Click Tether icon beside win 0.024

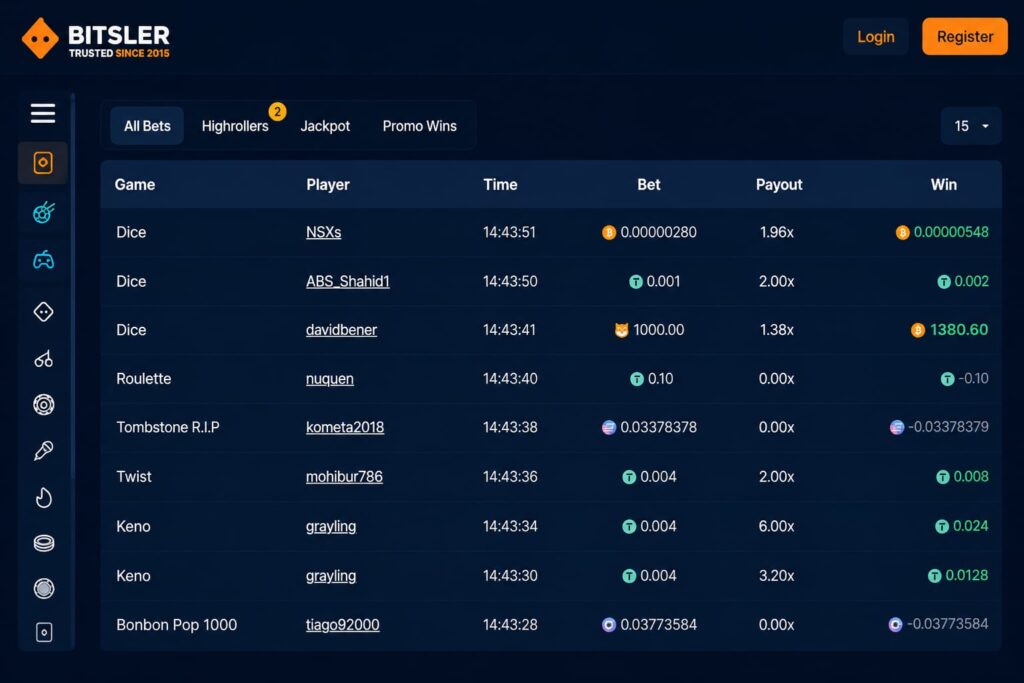pyautogui.click(x=942, y=526)
